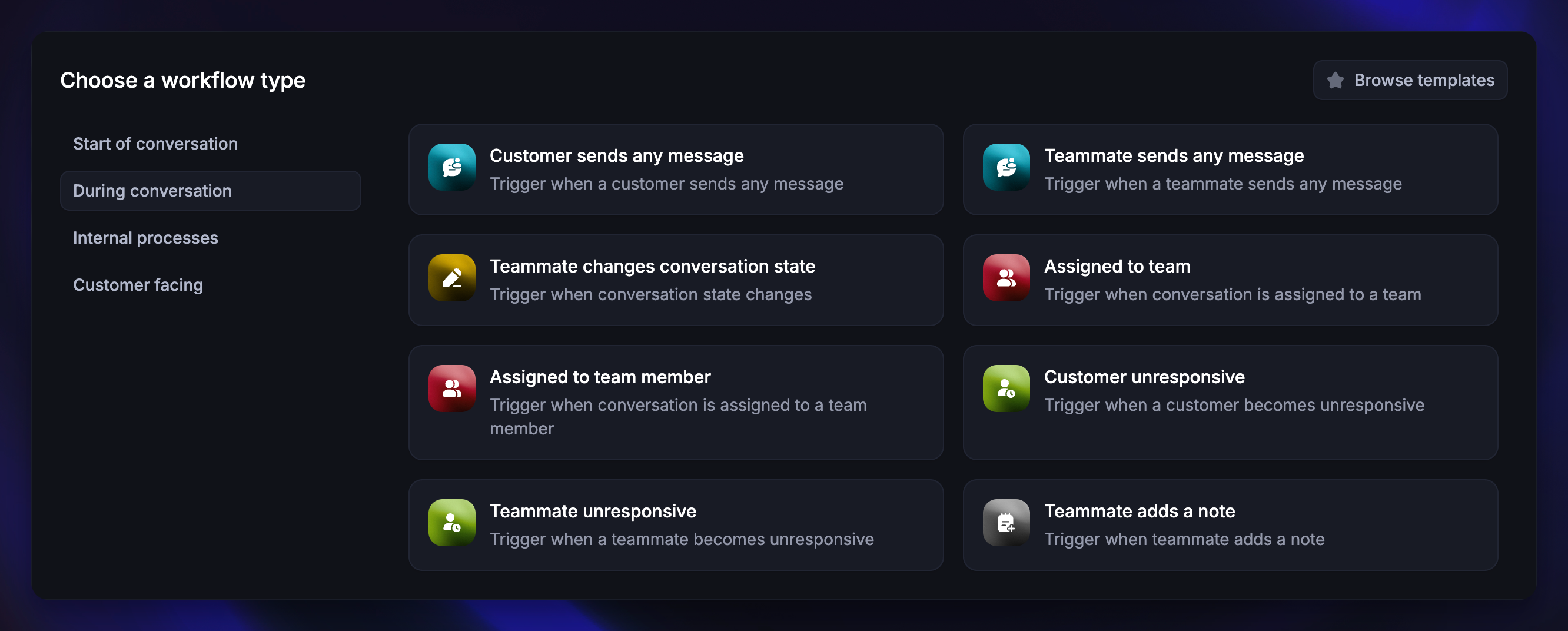Select the Customer unresponsive workflow title
The height and width of the screenshot is (631, 1568).
[1144, 377]
